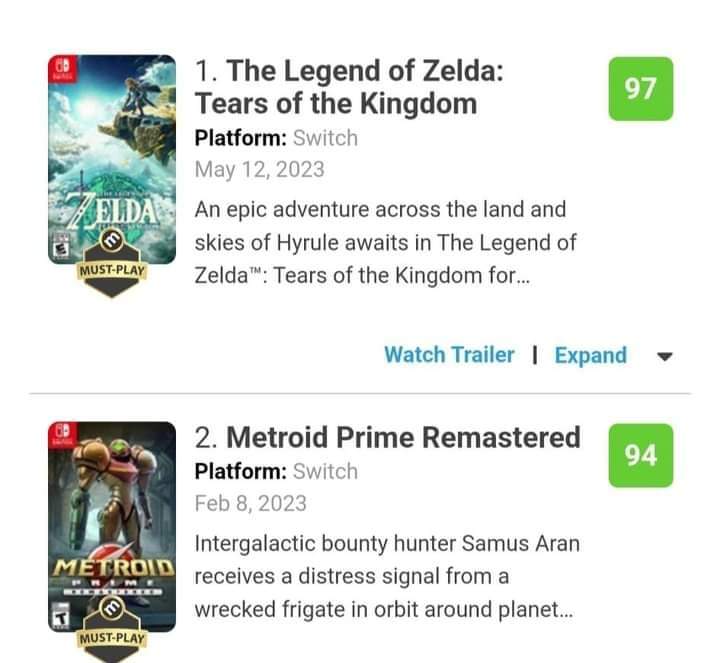
Task: Click the Nintendo Switch logo on the Zelda cover
Action: tap(62, 69)
